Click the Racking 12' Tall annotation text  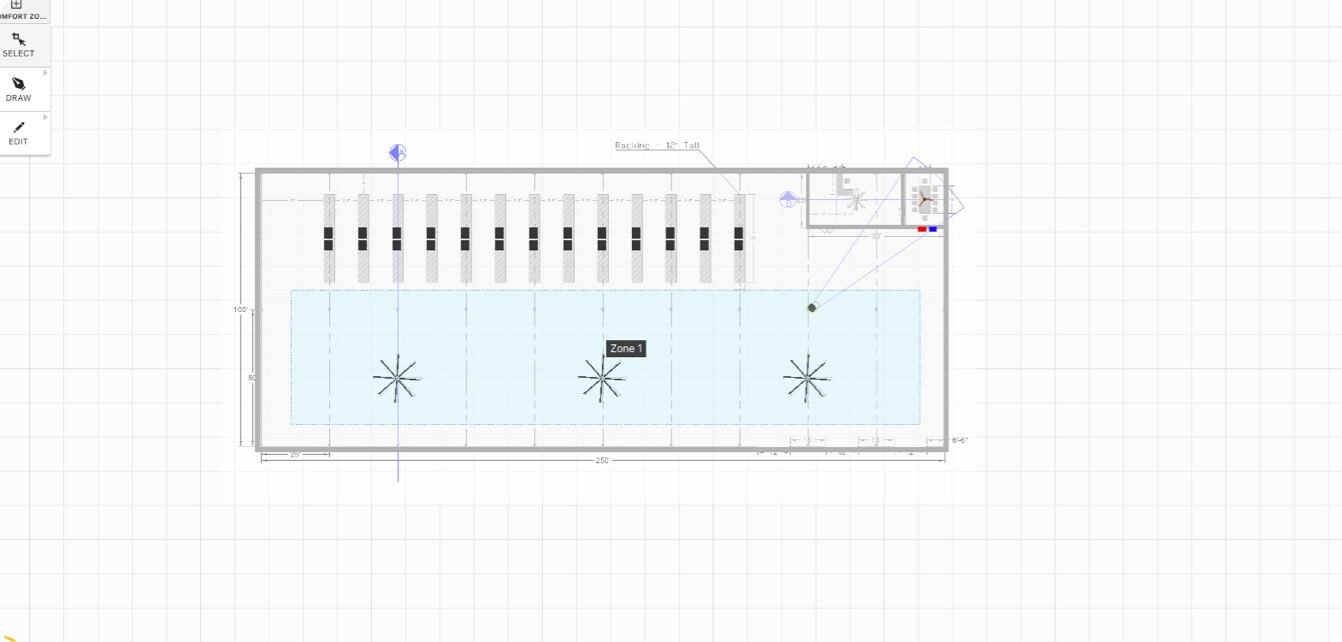tap(656, 146)
